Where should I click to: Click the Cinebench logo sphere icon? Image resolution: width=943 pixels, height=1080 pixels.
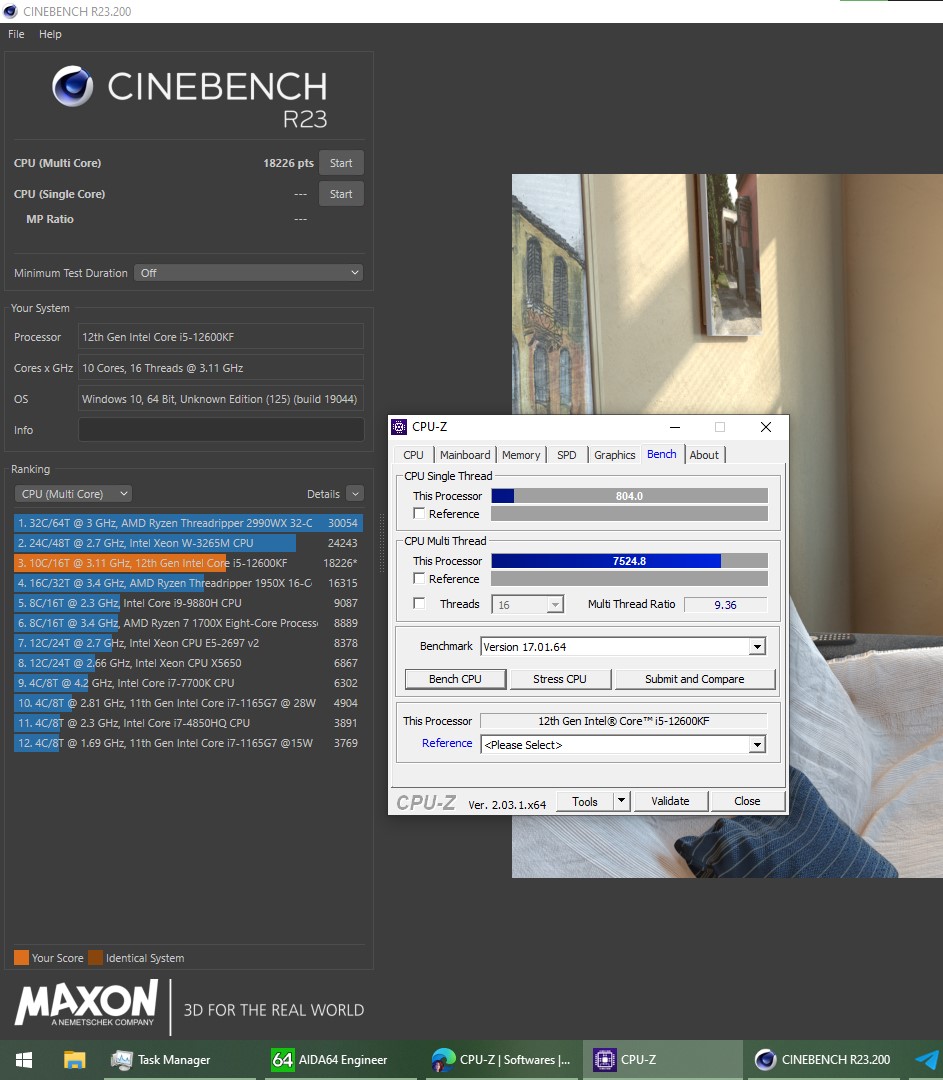point(72,86)
